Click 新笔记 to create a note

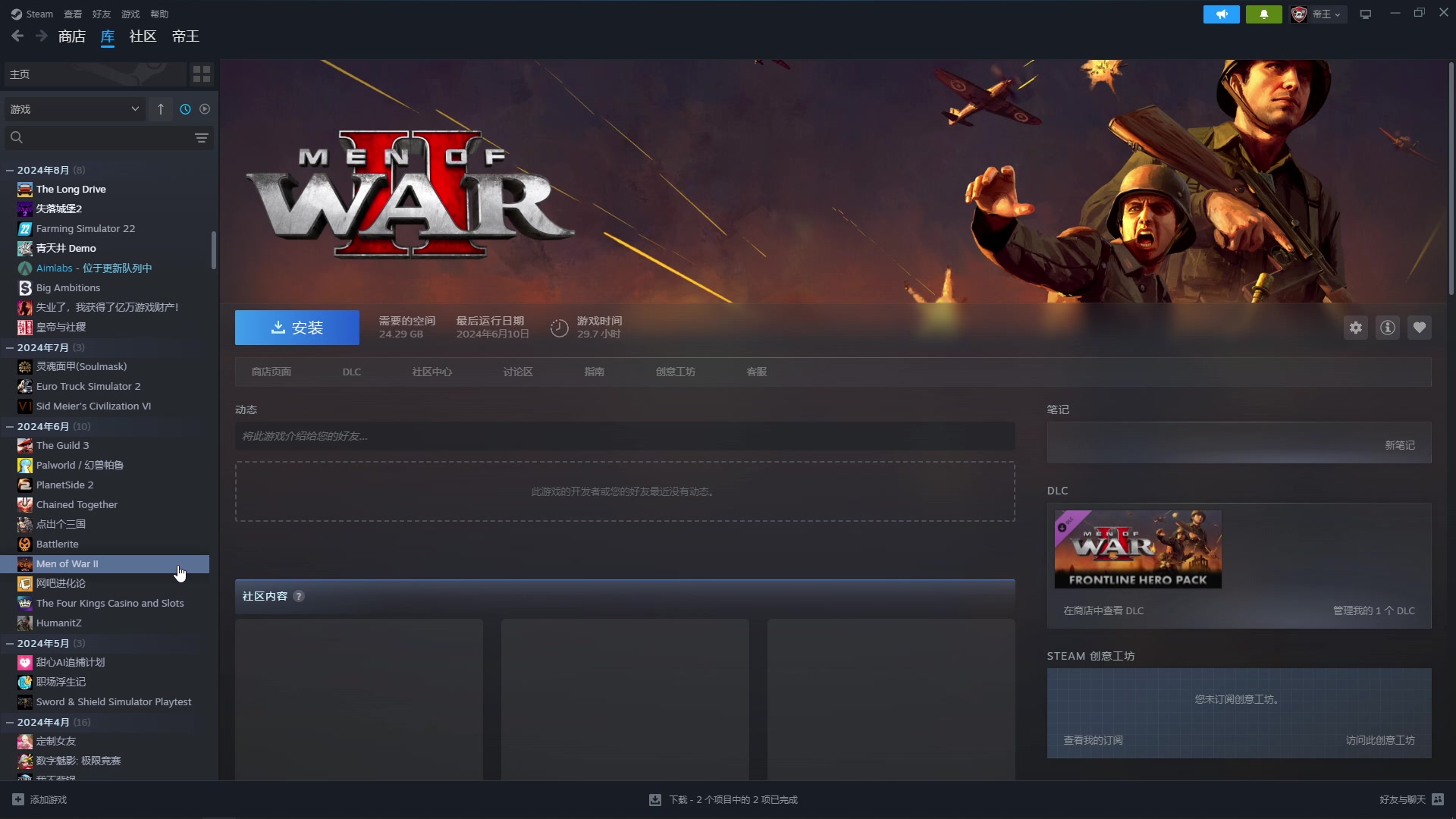point(1400,445)
